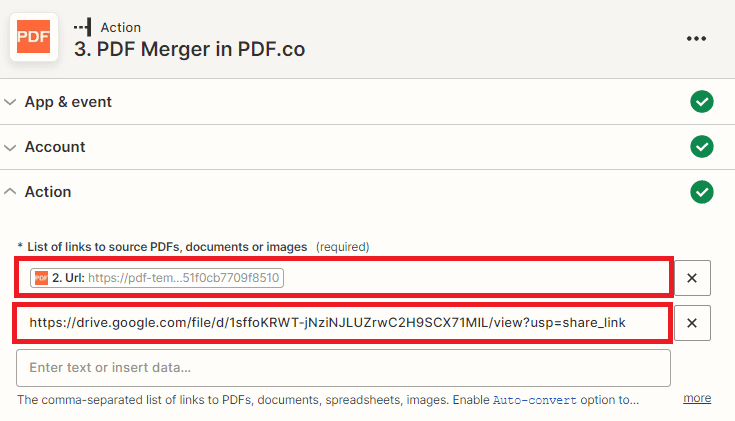Image resolution: width=735 pixels, height=421 pixels.
Task: Expand the App & event section
Action: pos(11,102)
